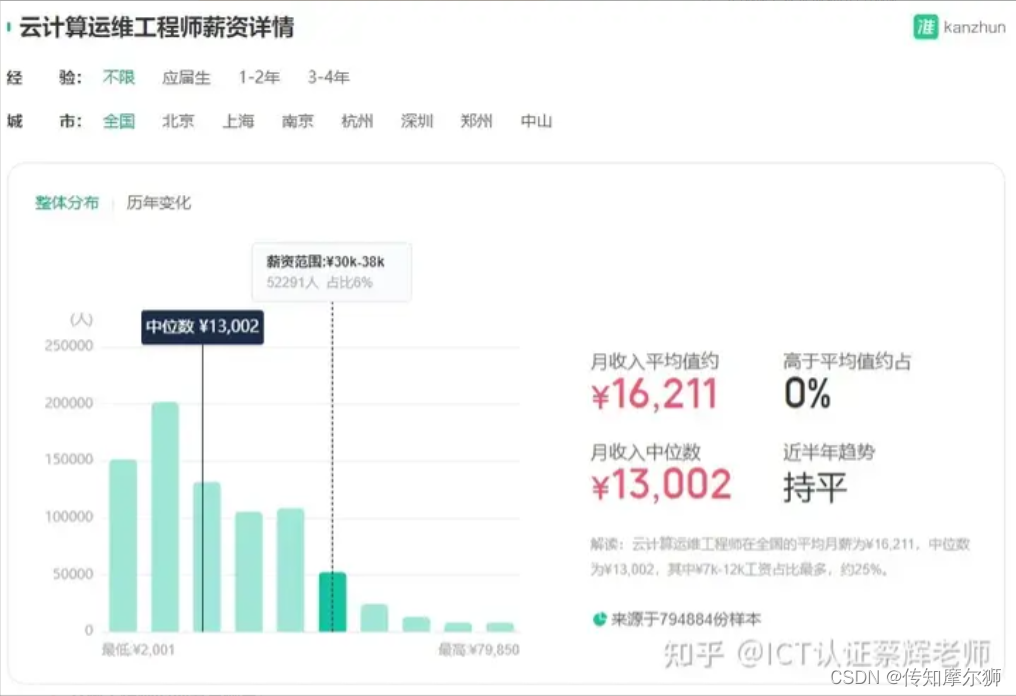
Task: Select city filter 北京
Action: pos(178,121)
